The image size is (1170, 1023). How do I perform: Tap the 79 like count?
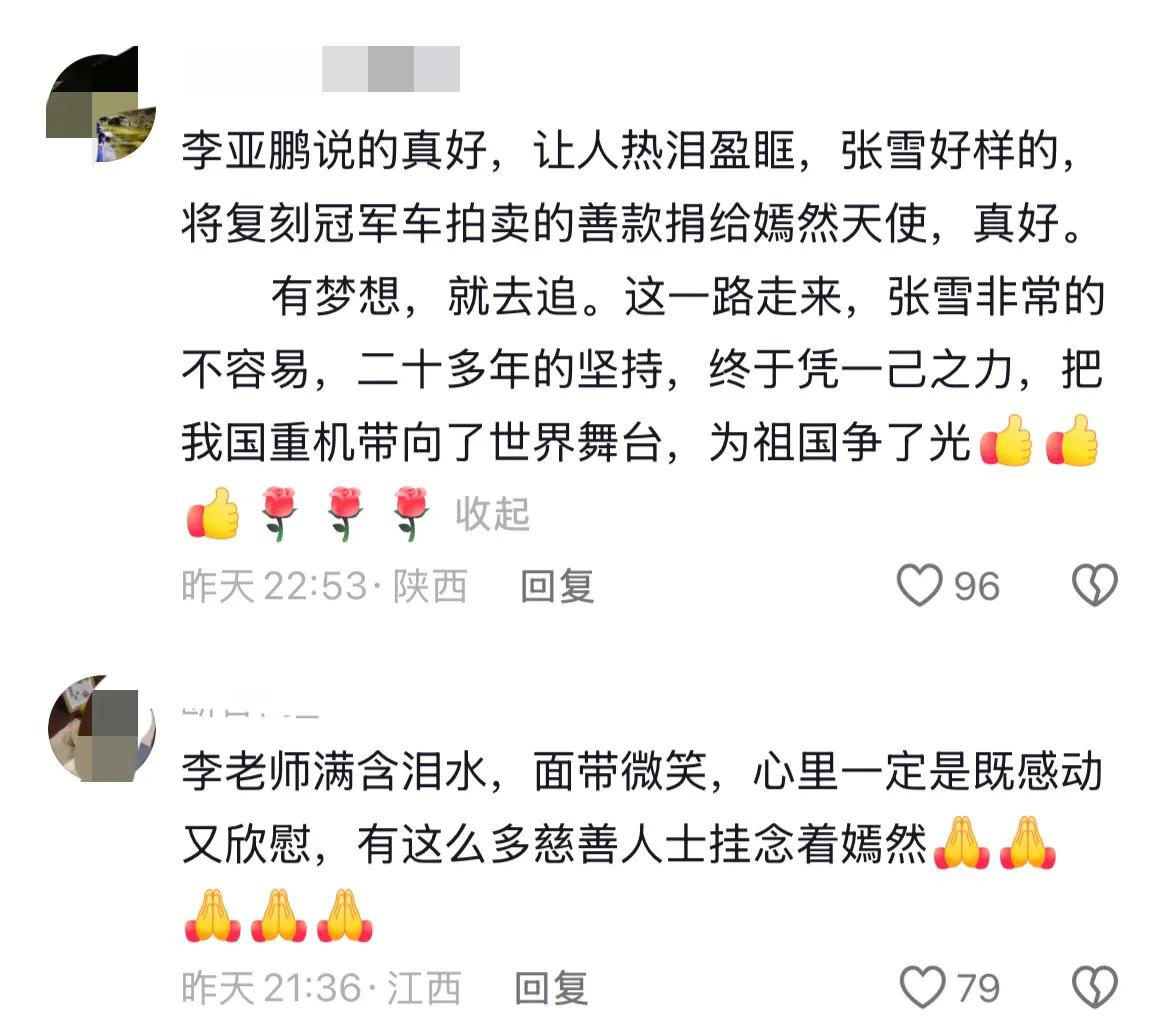977,988
